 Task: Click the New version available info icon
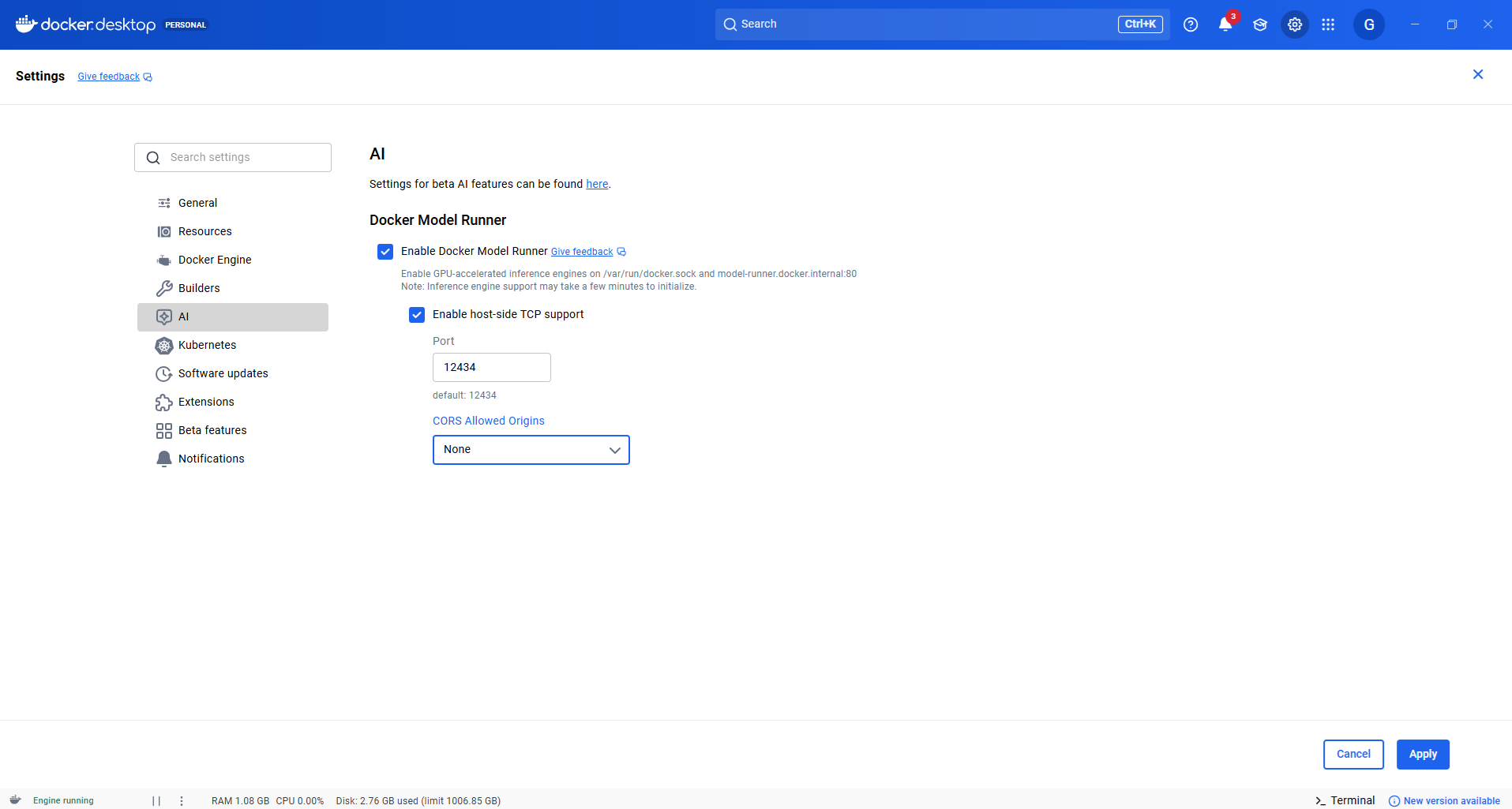pyautogui.click(x=1394, y=801)
